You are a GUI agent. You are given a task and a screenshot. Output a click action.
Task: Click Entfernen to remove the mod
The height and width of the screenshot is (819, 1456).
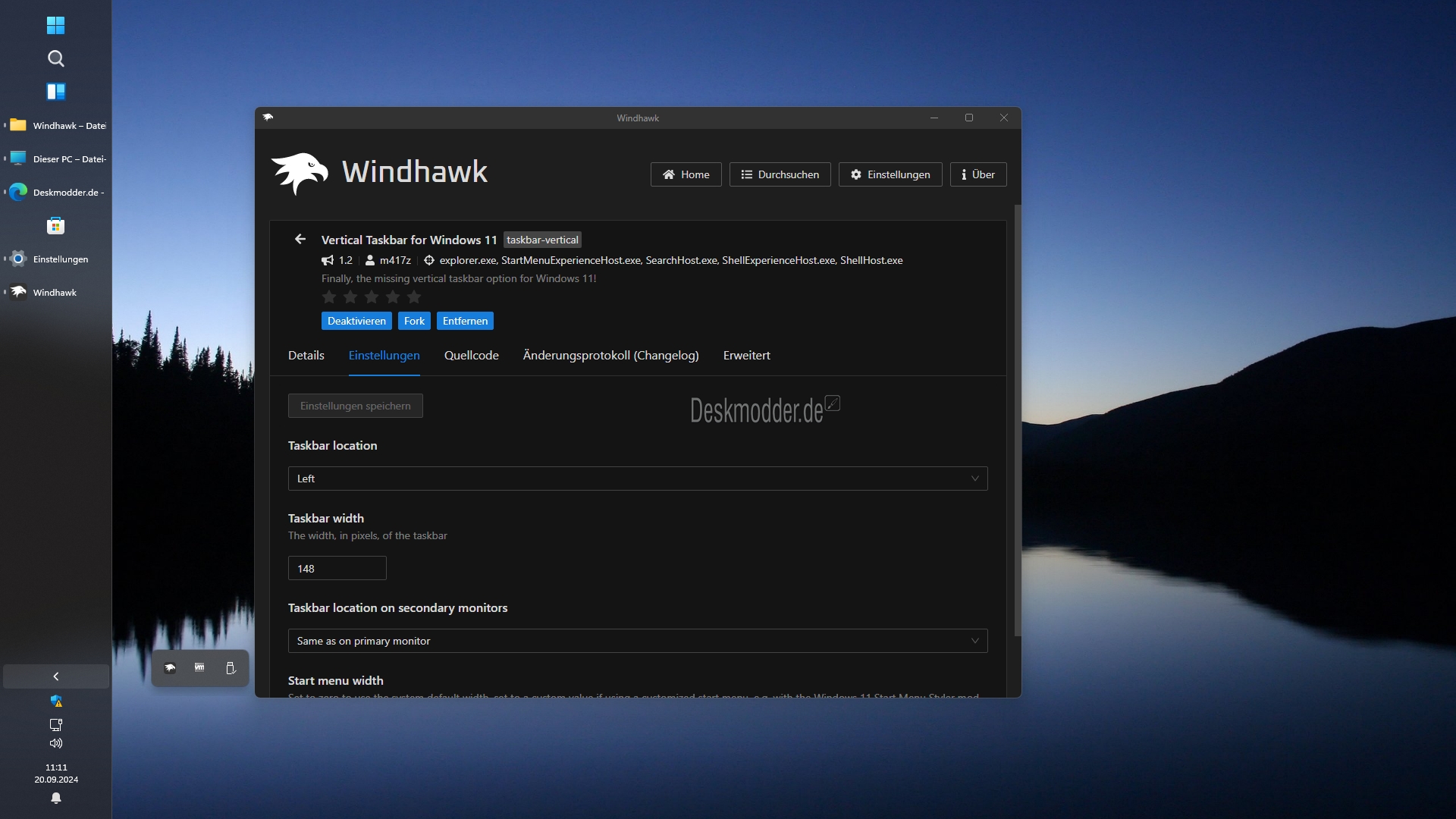(465, 321)
